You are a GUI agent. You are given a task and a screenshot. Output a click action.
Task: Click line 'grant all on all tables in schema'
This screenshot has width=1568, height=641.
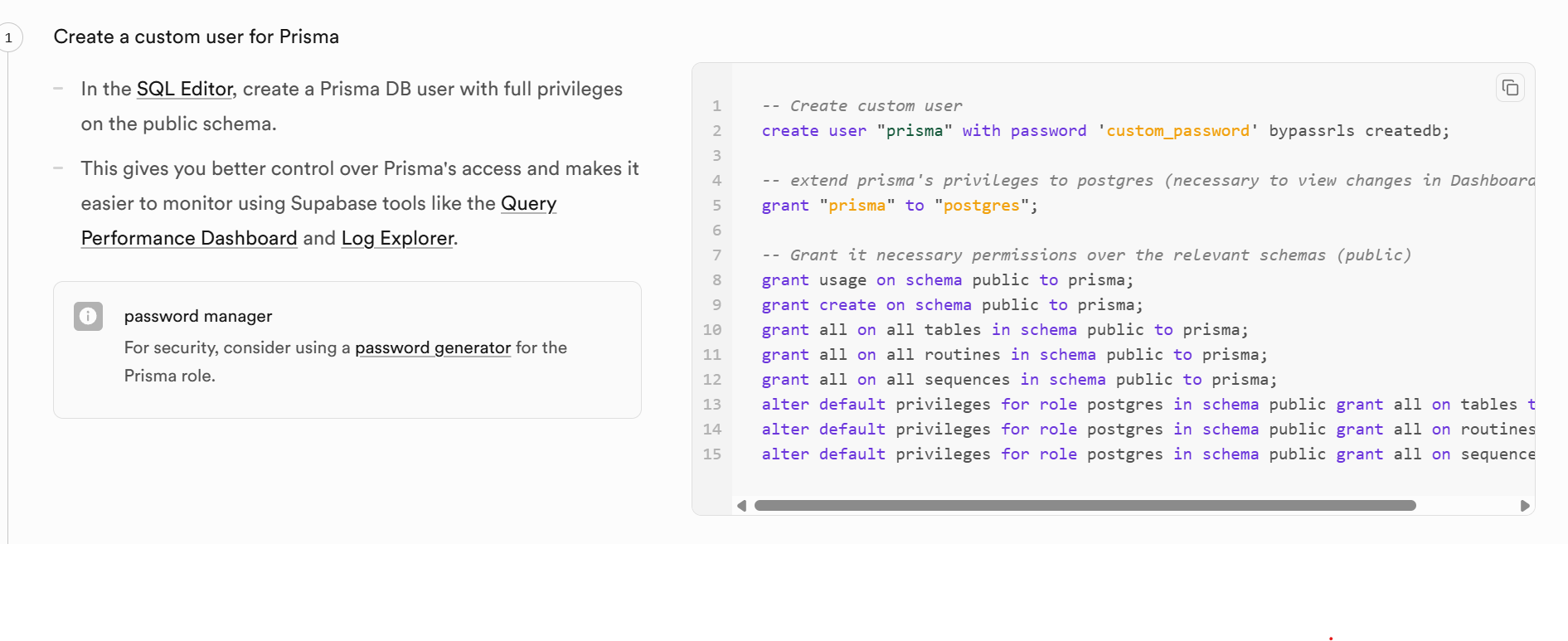pyautogui.click(x=1005, y=330)
